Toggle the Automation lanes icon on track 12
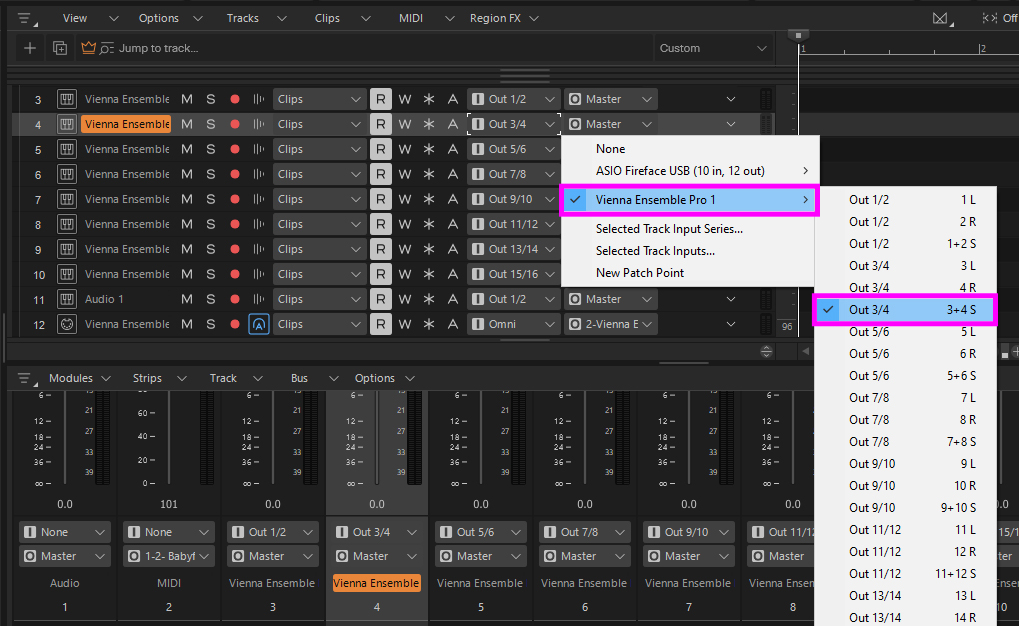The image size is (1019, 626). point(259,324)
